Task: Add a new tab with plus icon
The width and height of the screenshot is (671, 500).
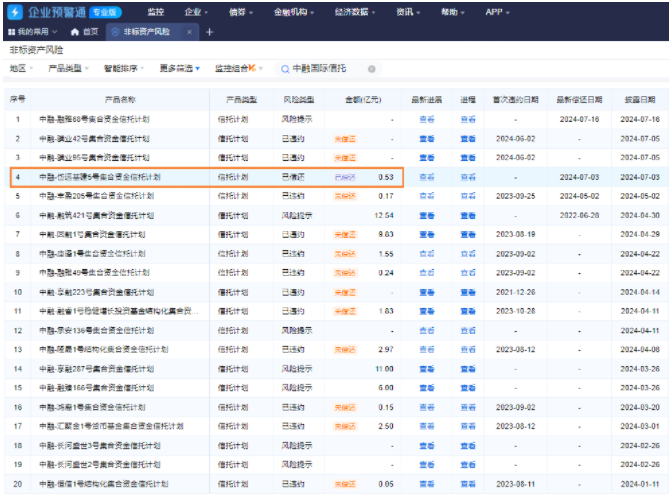Action: point(209,32)
